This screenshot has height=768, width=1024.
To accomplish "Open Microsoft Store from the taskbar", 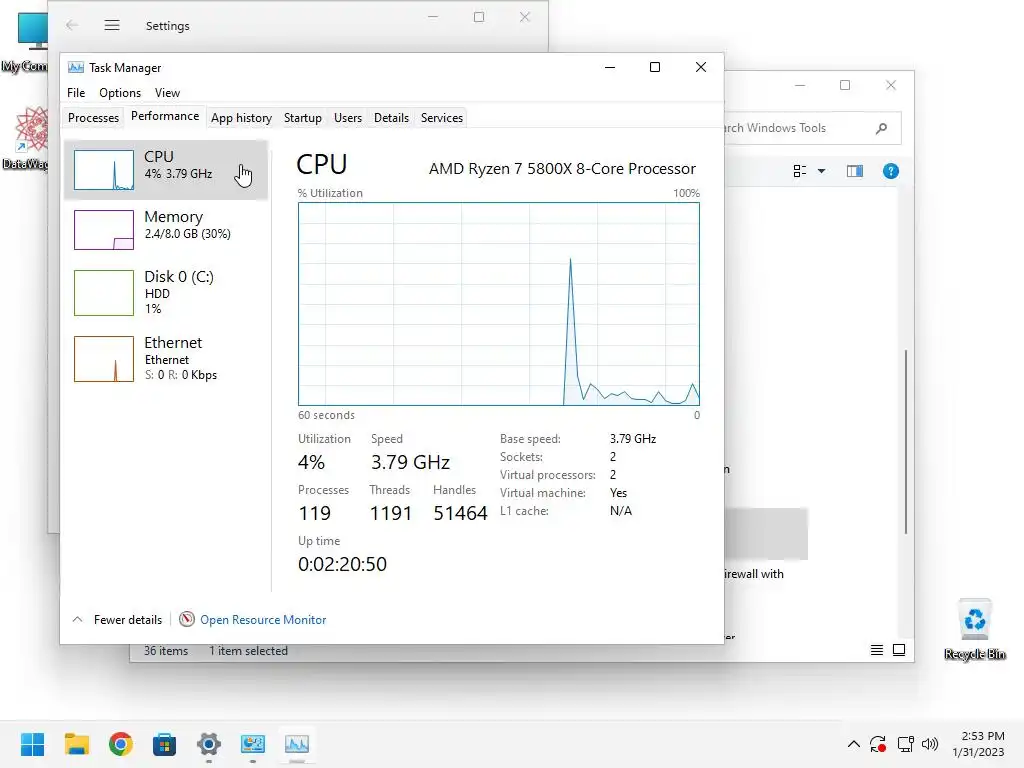I will click(x=165, y=744).
